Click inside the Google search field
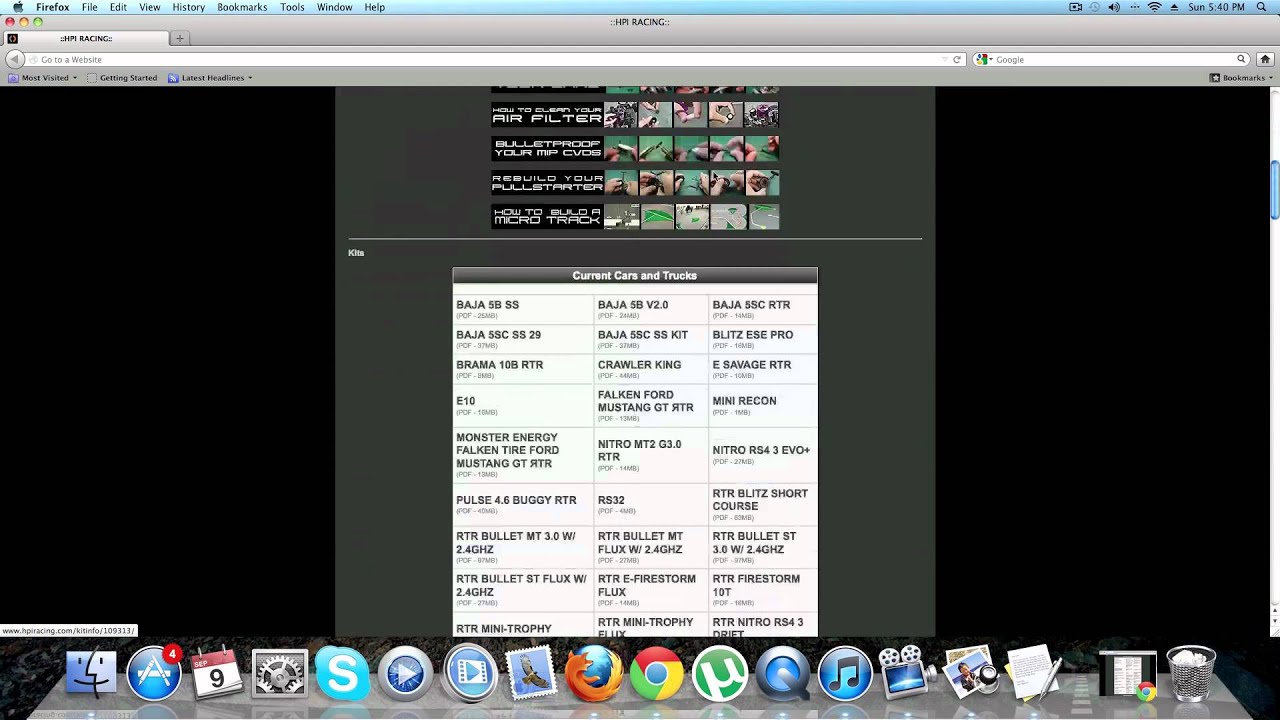 (1112, 60)
